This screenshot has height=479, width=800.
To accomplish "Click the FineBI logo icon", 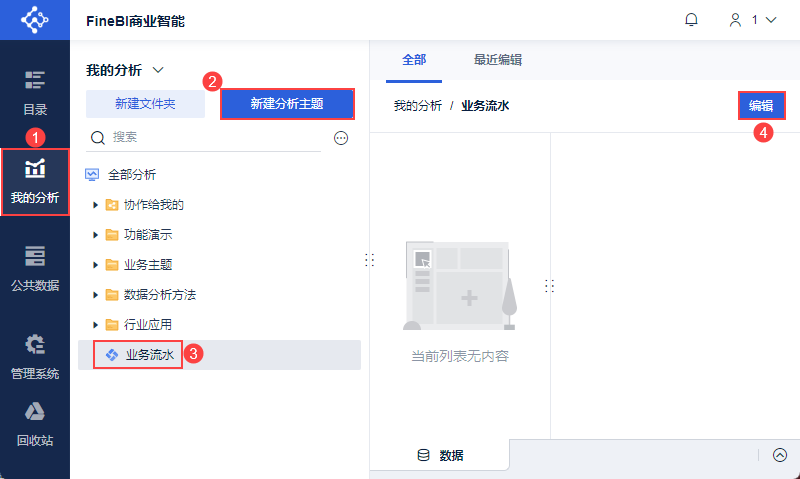I will pyautogui.click(x=34, y=20).
